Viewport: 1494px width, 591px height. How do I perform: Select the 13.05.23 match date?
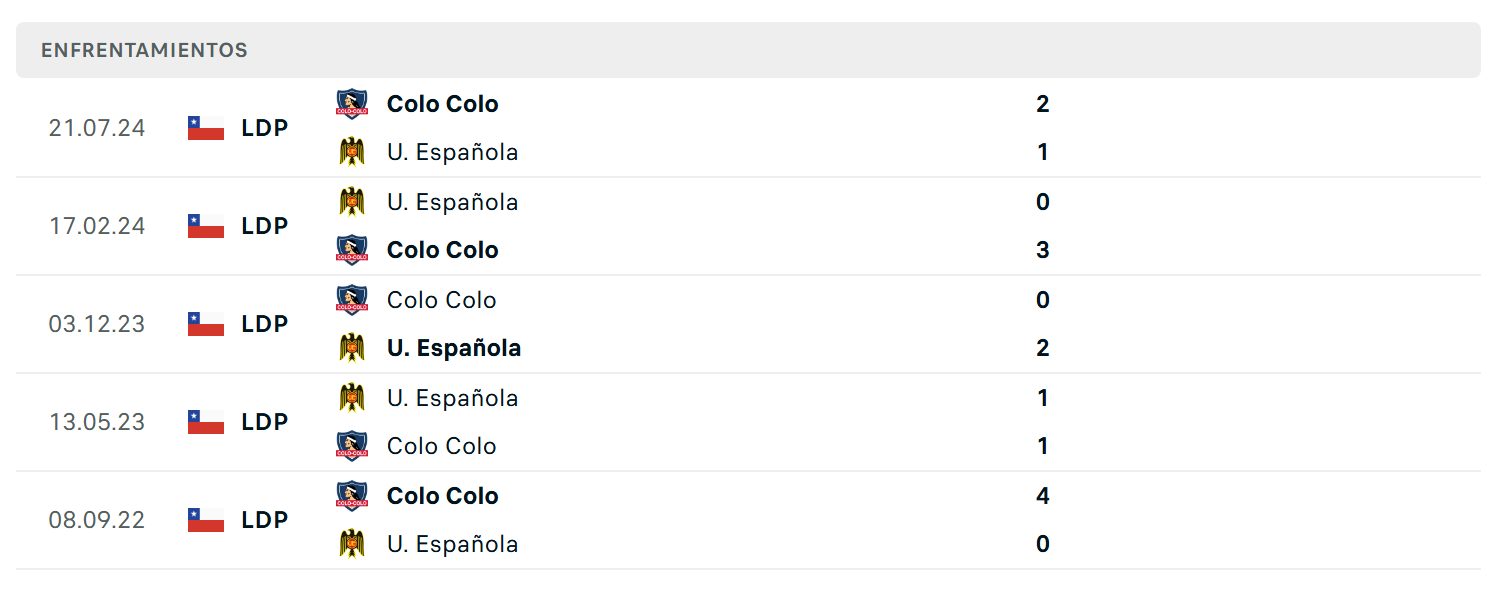[97, 422]
